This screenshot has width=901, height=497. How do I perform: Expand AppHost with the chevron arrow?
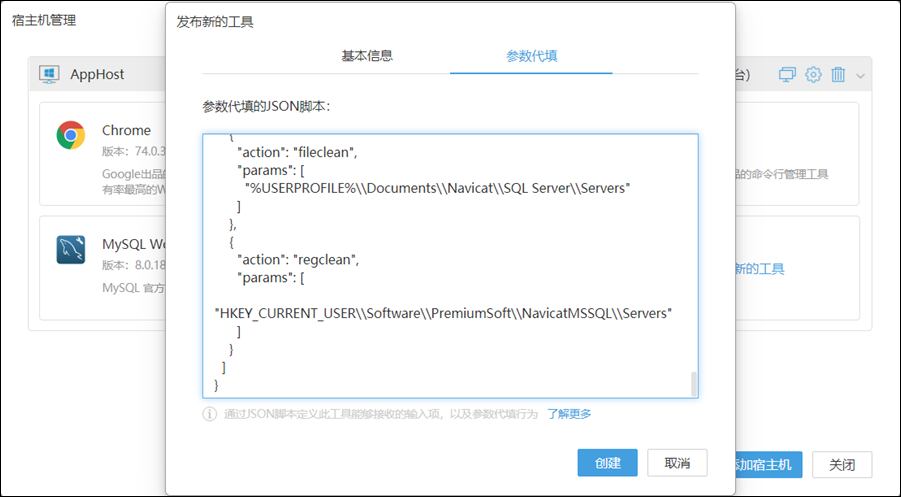[860, 75]
